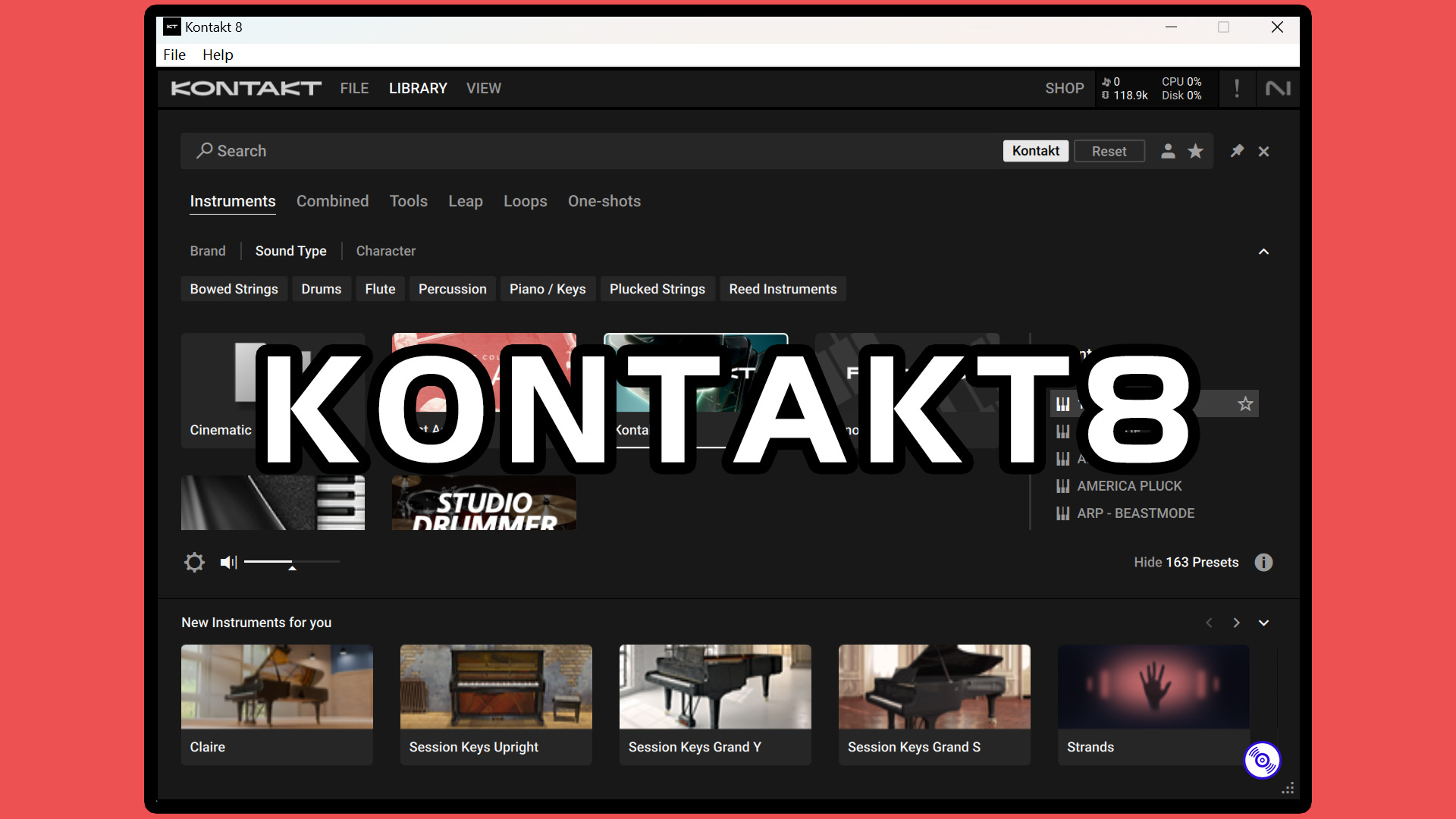This screenshot has height=819, width=1456.
Task: Click the round vinyl icon bottom-right
Action: 1263,760
